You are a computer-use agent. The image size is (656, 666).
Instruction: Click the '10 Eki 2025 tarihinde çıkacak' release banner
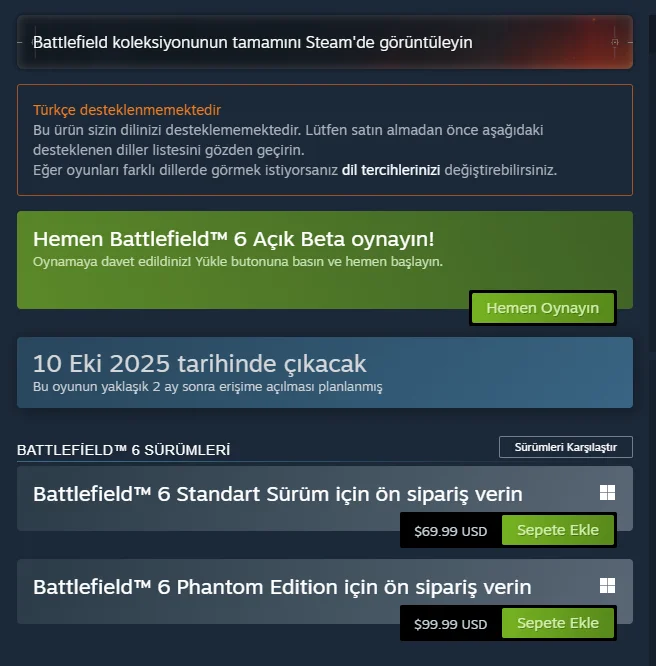click(x=325, y=373)
